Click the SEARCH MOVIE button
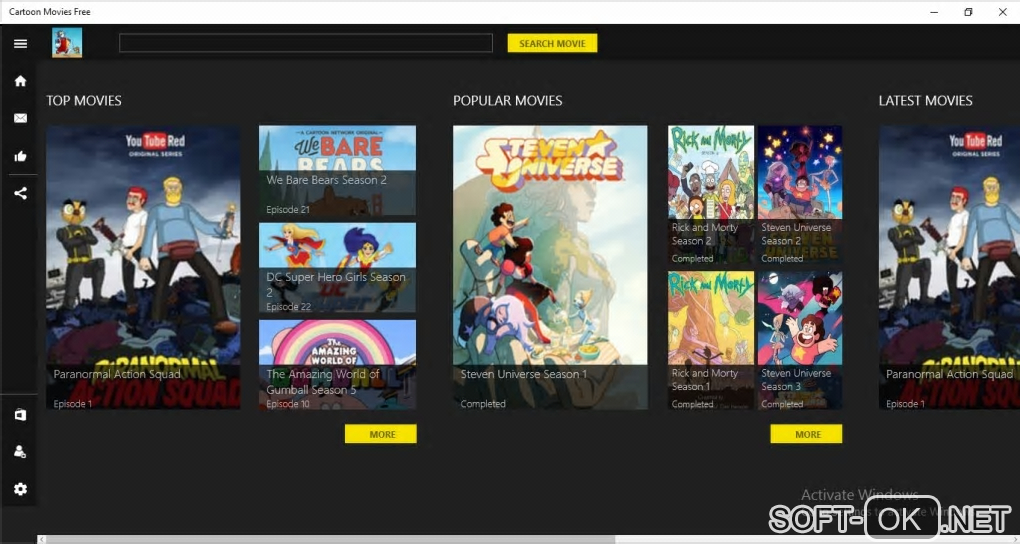This screenshot has width=1020, height=544. click(x=552, y=44)
